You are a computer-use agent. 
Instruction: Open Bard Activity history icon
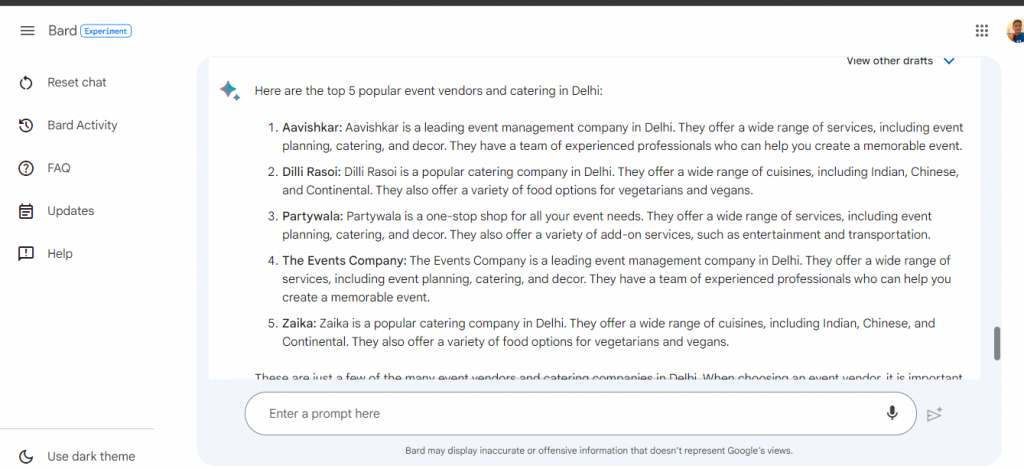26,125
